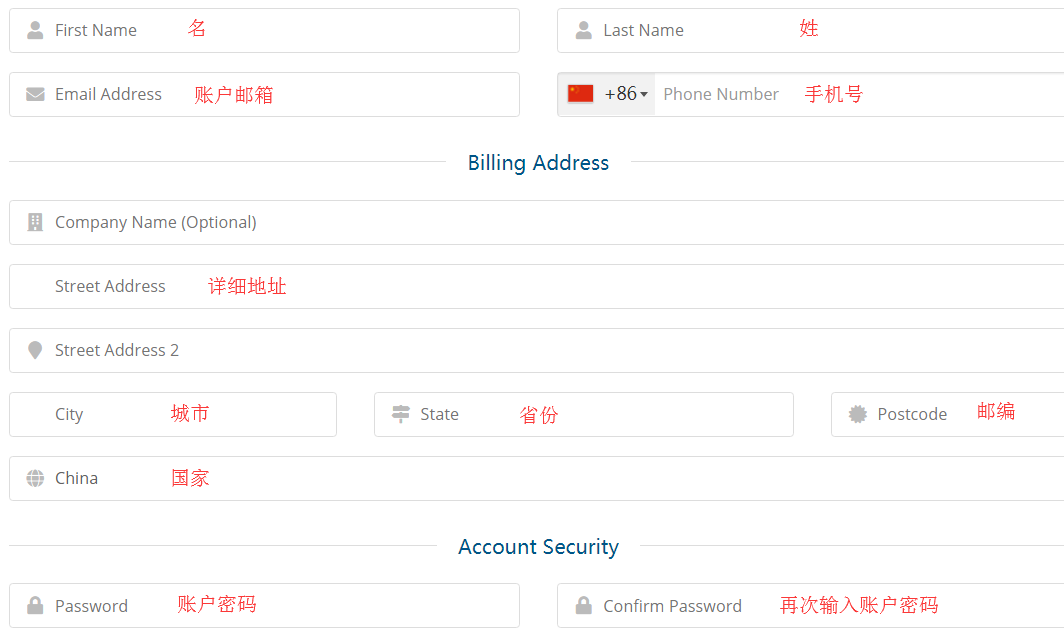Click the padlock icon in Password field
The image size is (1064, 640).
coord(35,605)
